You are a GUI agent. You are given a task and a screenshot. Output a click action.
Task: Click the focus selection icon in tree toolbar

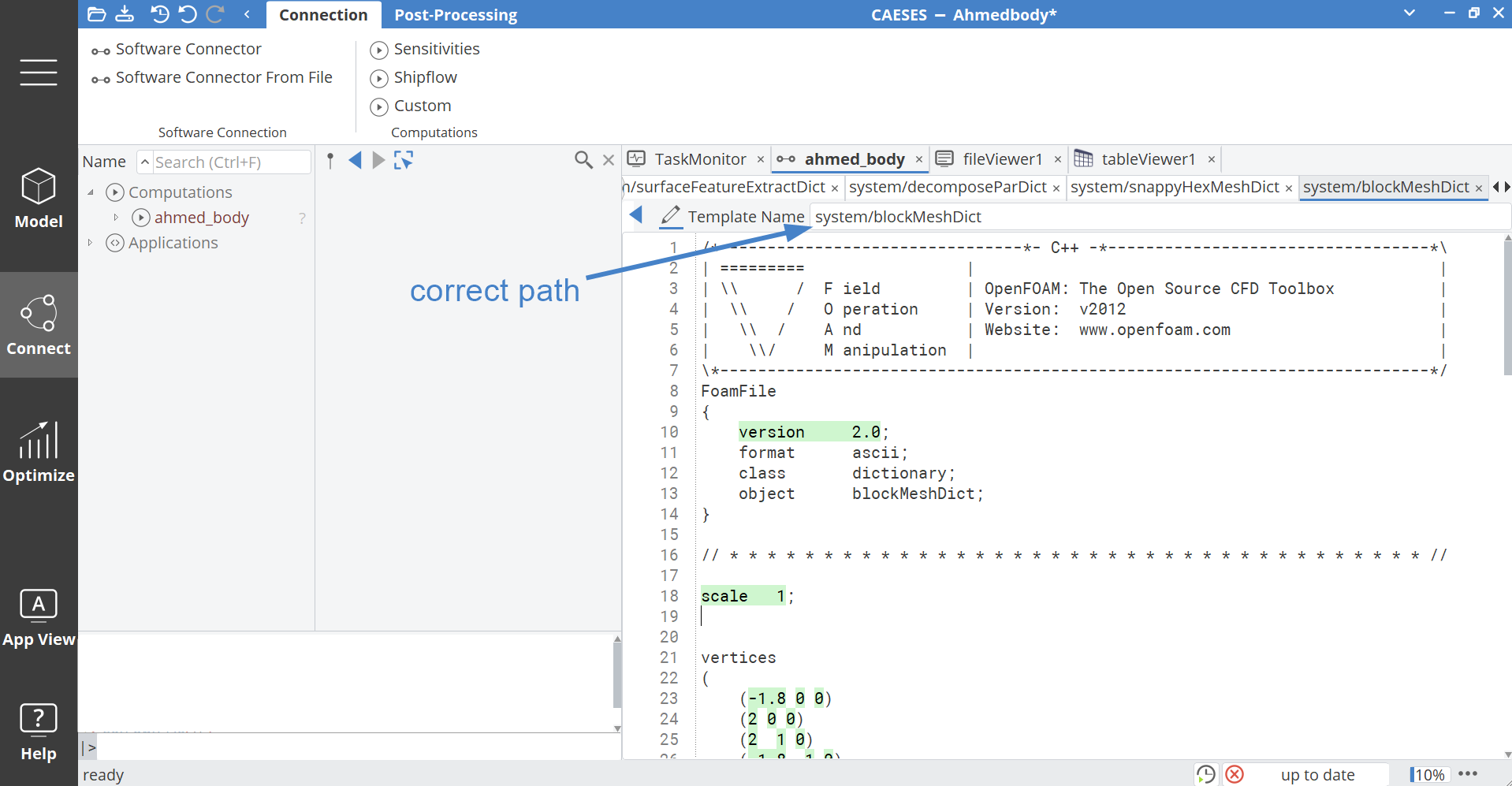click(404, 161)
